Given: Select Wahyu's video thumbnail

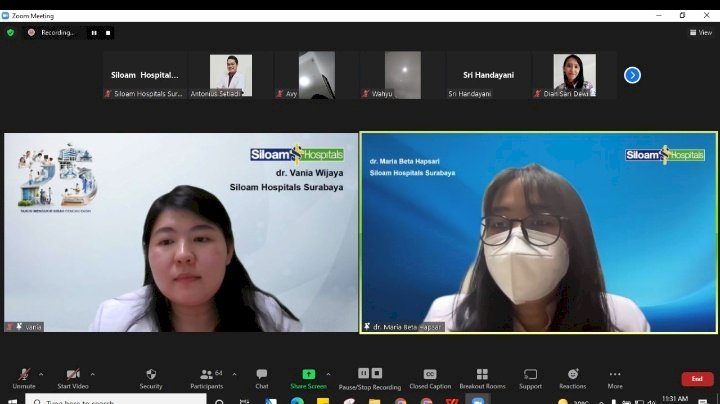Looking at the screenshot, I should coord(403,75).
